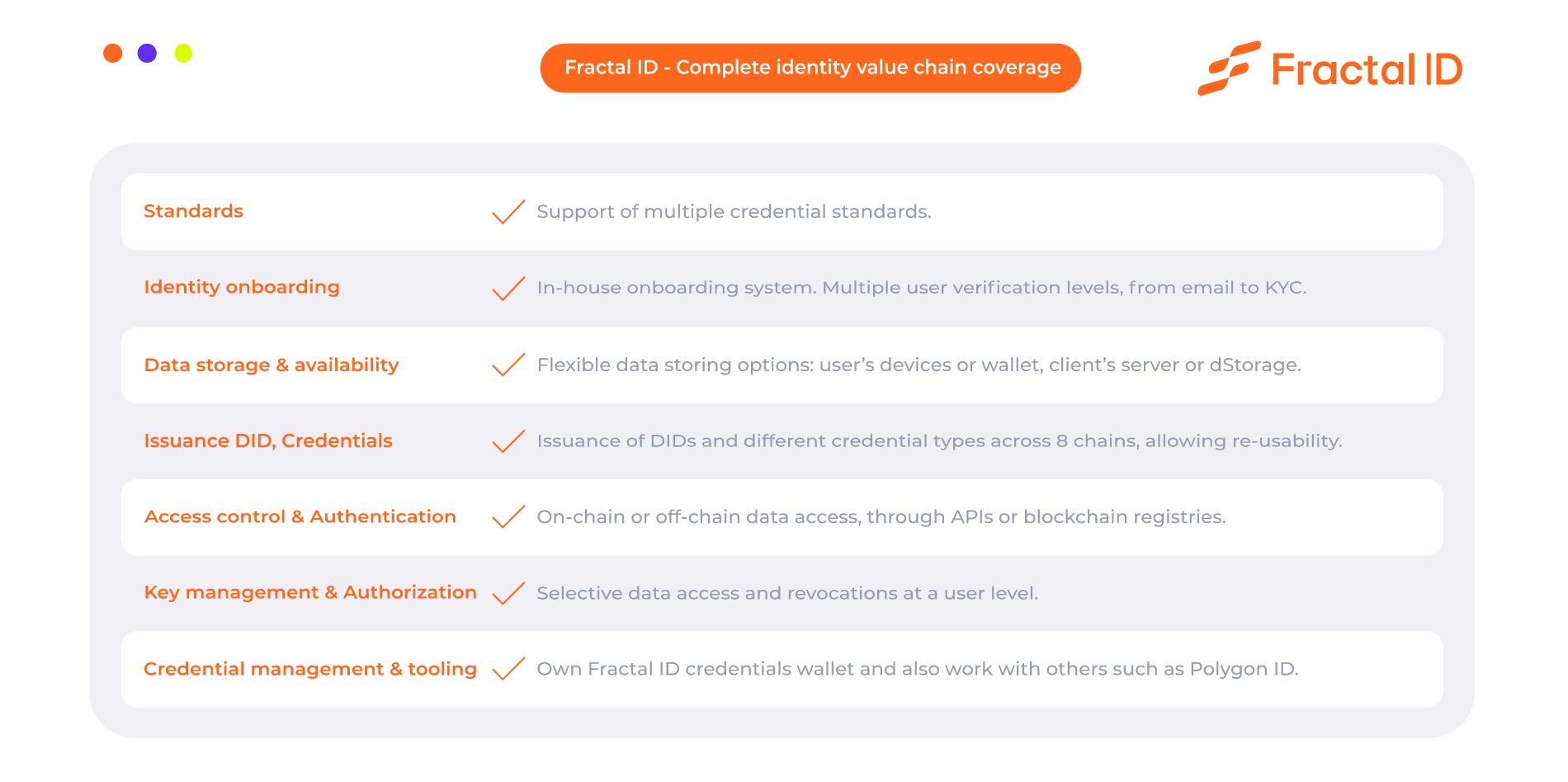The height and width of the screenshot is (782, 1568).
Task: Click the orange title banner button
Action: [x=810, y=68]
